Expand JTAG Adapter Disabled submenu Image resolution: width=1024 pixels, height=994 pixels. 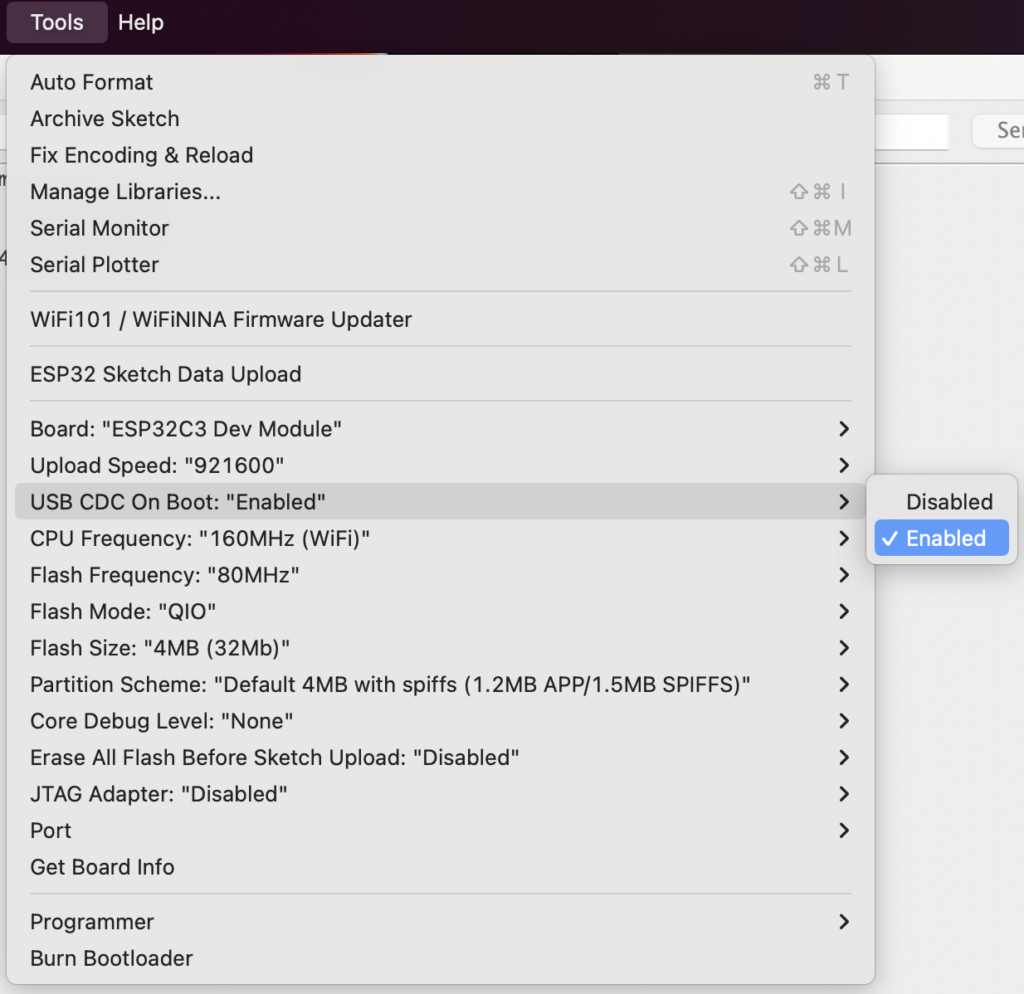pyautogui.click(x=440, y=795)
